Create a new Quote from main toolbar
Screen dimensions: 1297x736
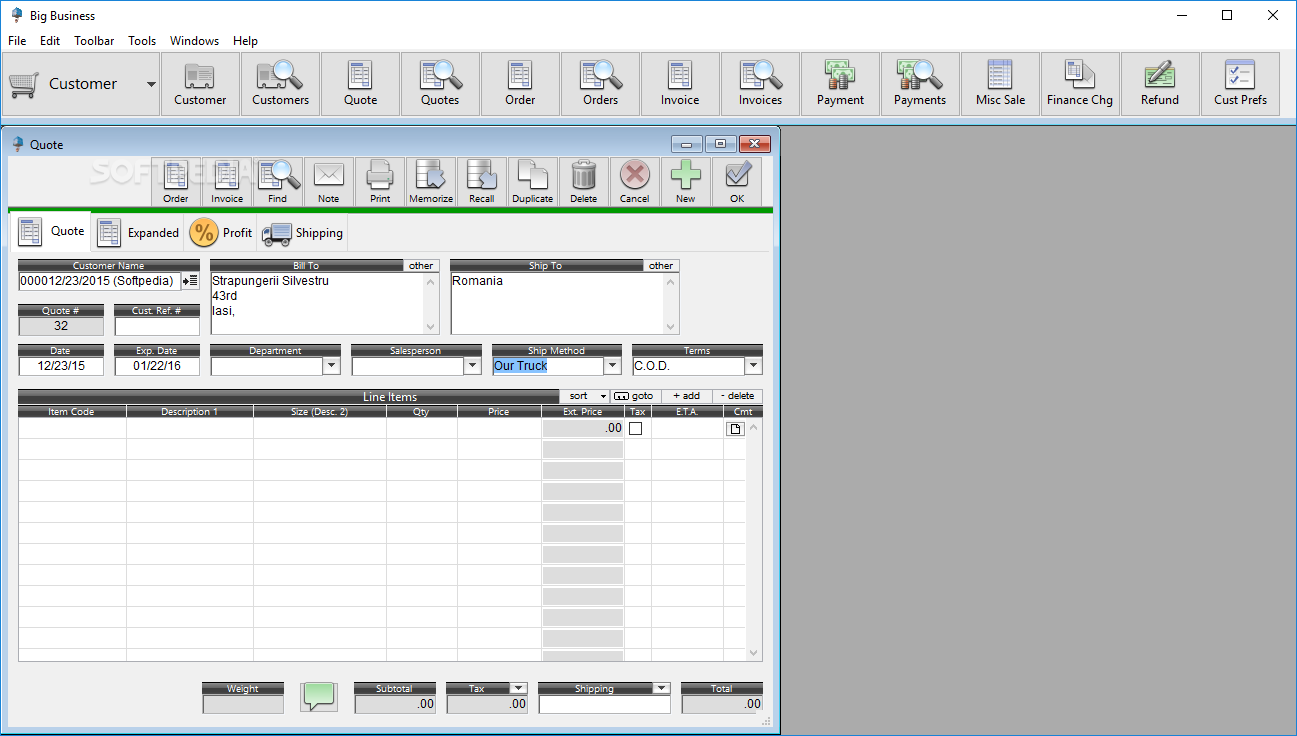(360, 84)
